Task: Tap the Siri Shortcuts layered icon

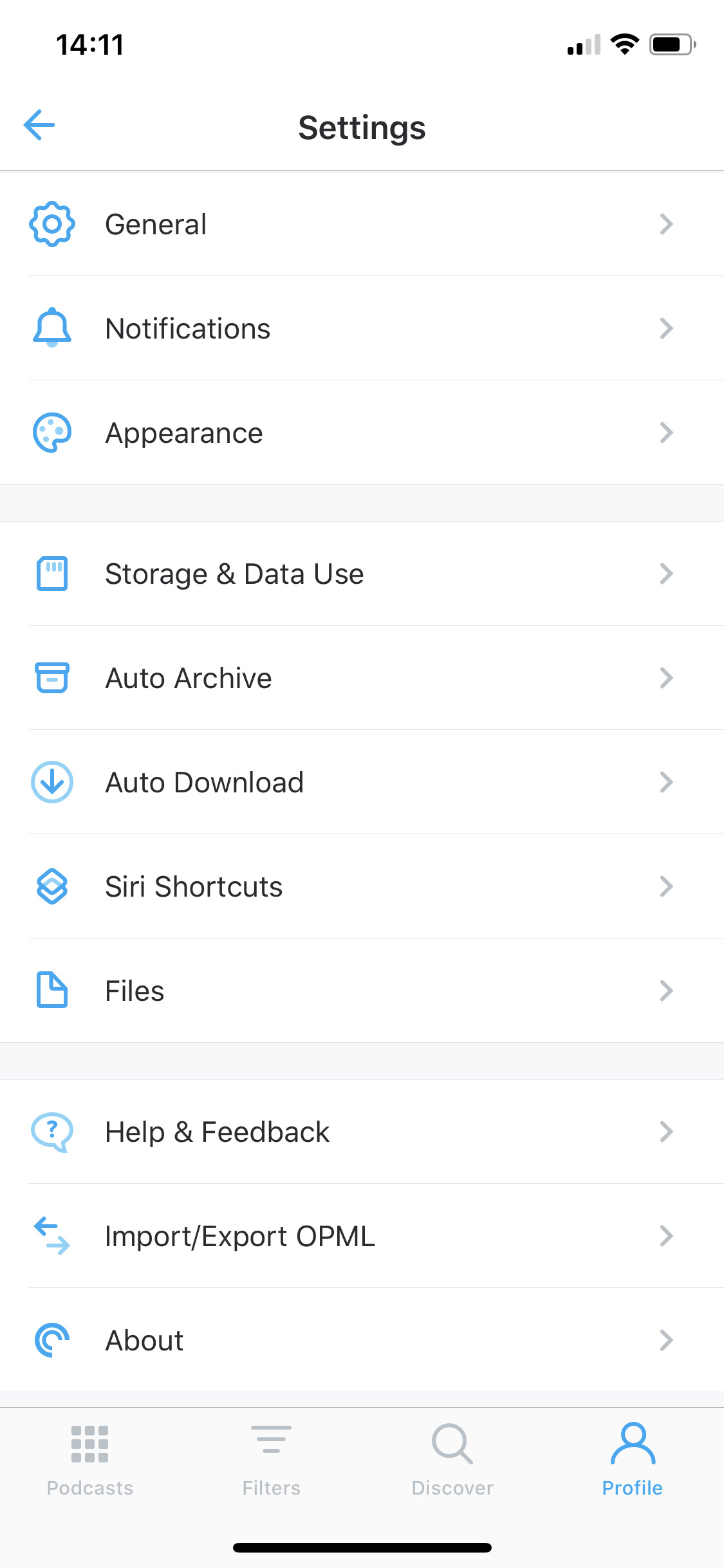Action: [52, 886]
